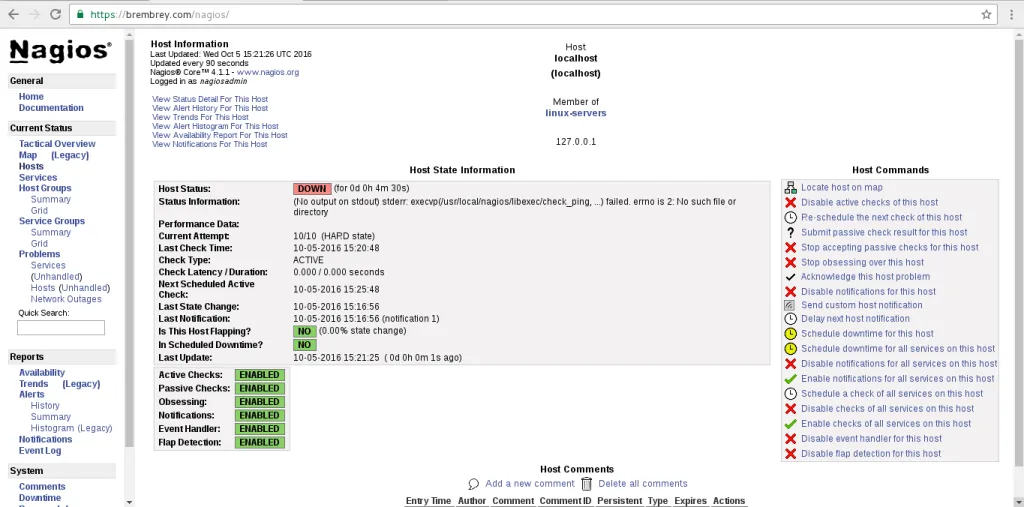Click the clock icon for Delay next host notification
The height and width of the screenshot is (507, 1024).
(790, 319)
